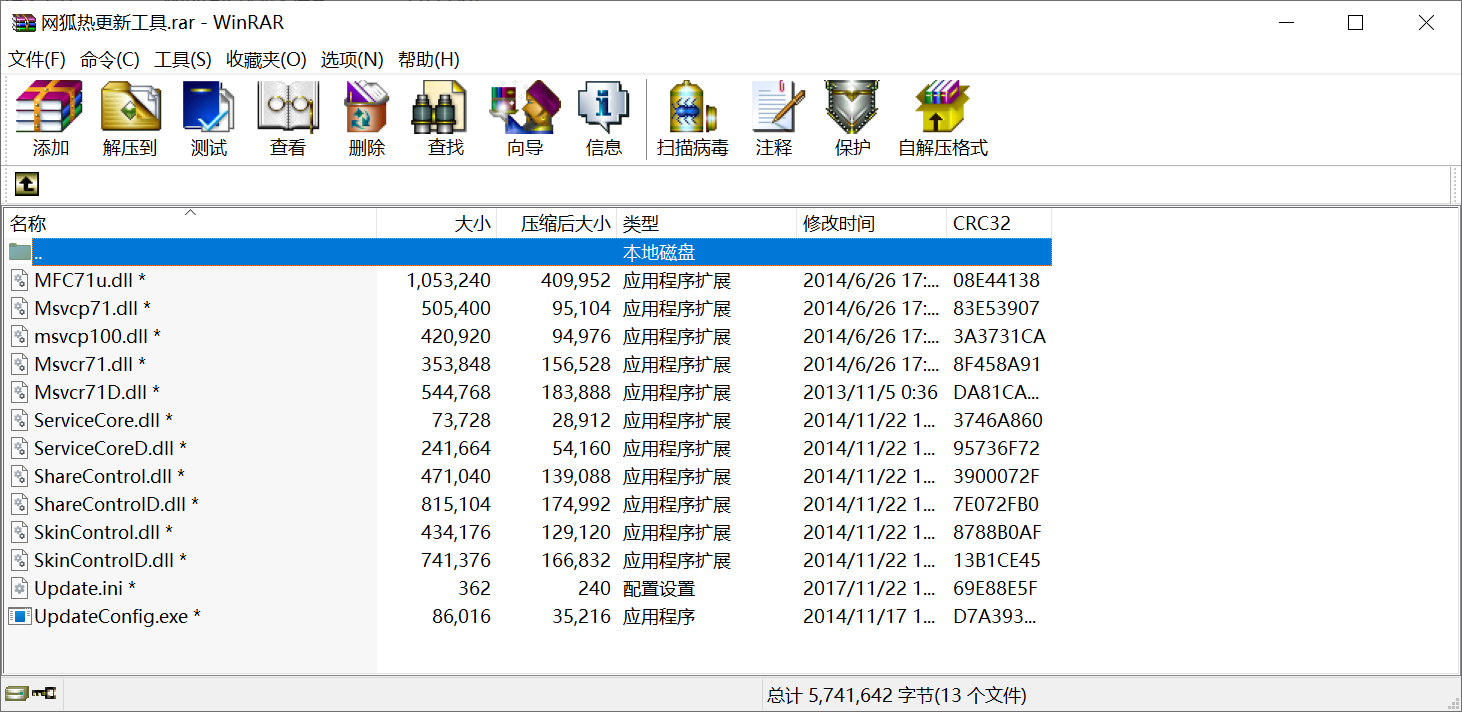Click packed size value 35,216
The width and height of the screenshot is (1462, 712).
(581, 616)
